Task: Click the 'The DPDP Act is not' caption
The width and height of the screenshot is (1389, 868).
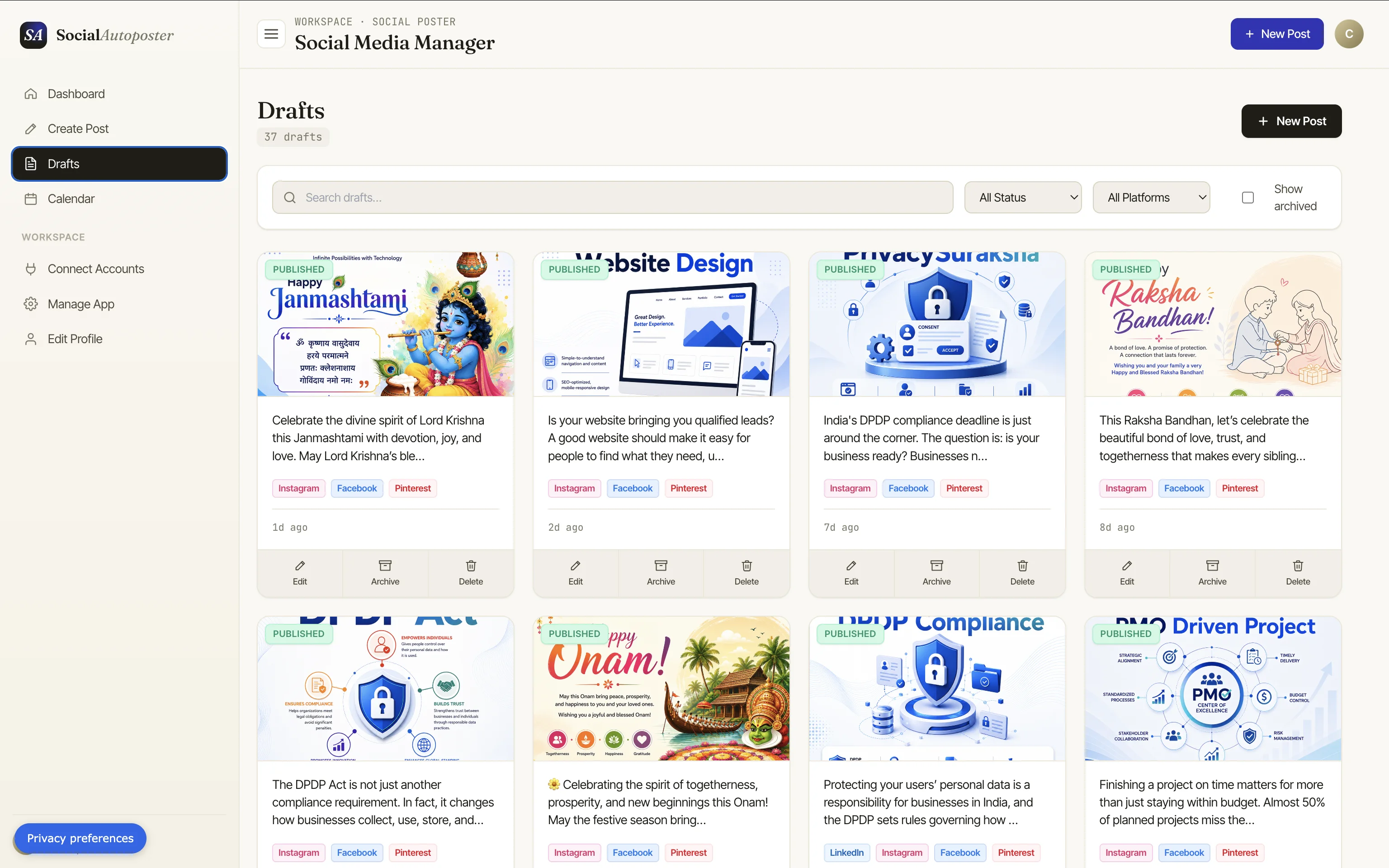Action: [383, 802]
